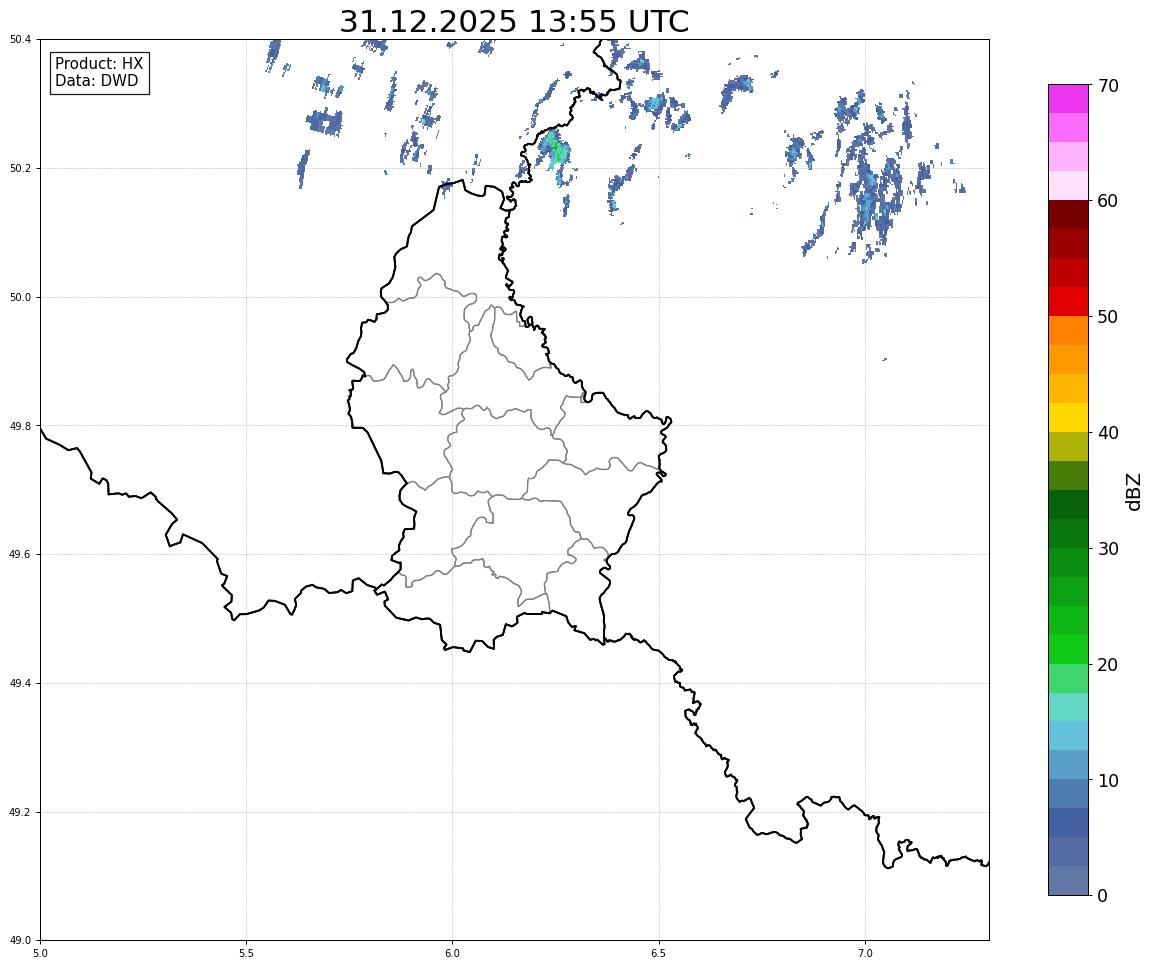Pick the bright red segment above 50
1152x968 pixels.
click(1068, 302)
